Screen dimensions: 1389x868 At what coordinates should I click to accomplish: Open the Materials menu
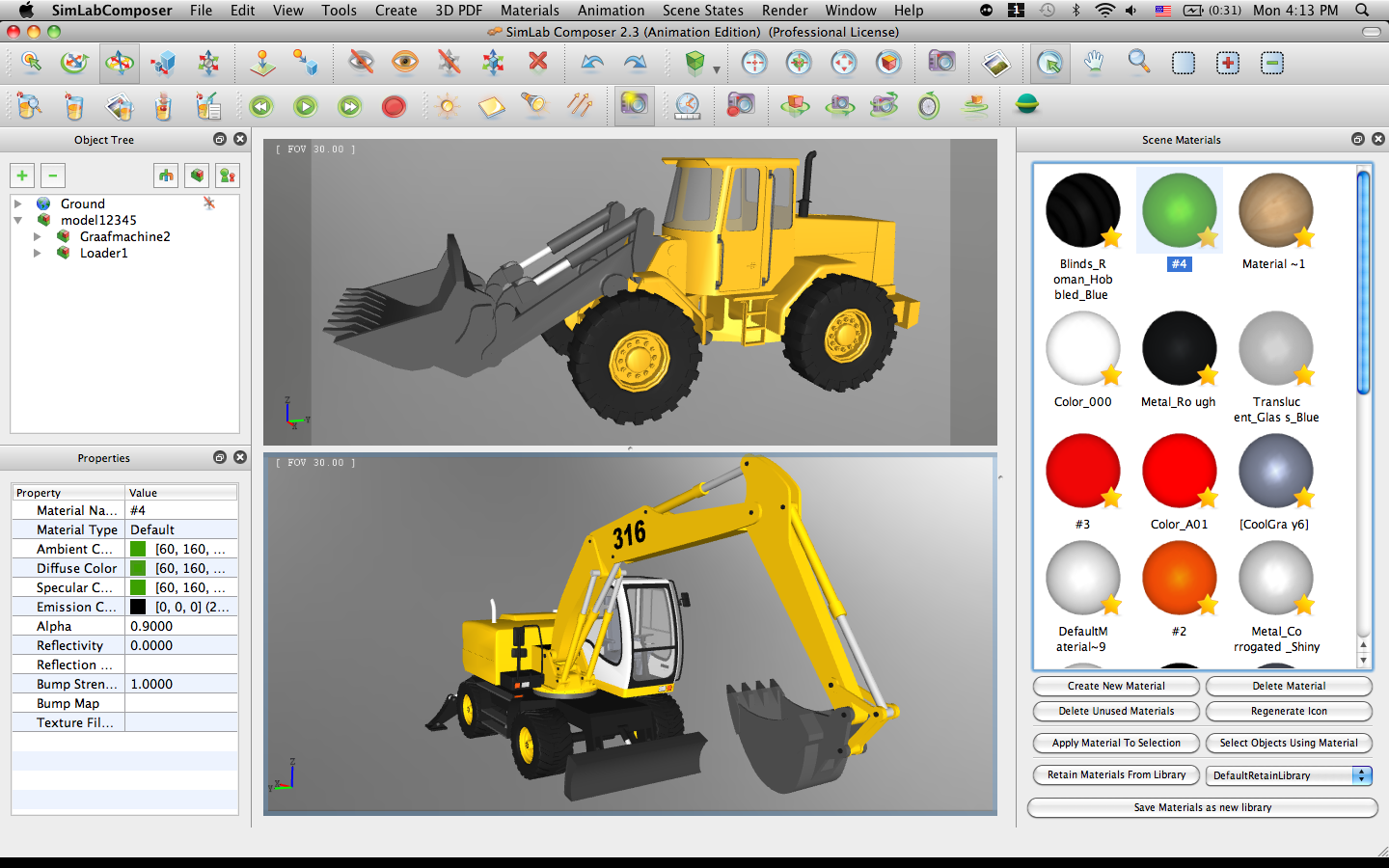pyautogui.click(x=529, y=11)
